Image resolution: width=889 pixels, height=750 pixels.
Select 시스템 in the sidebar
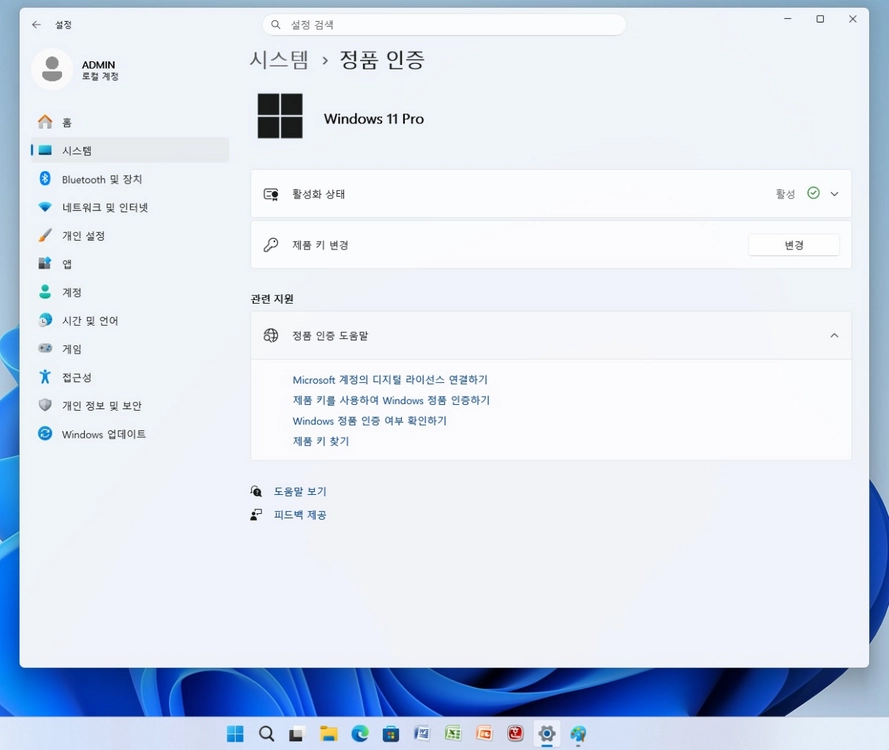(130, 150)
